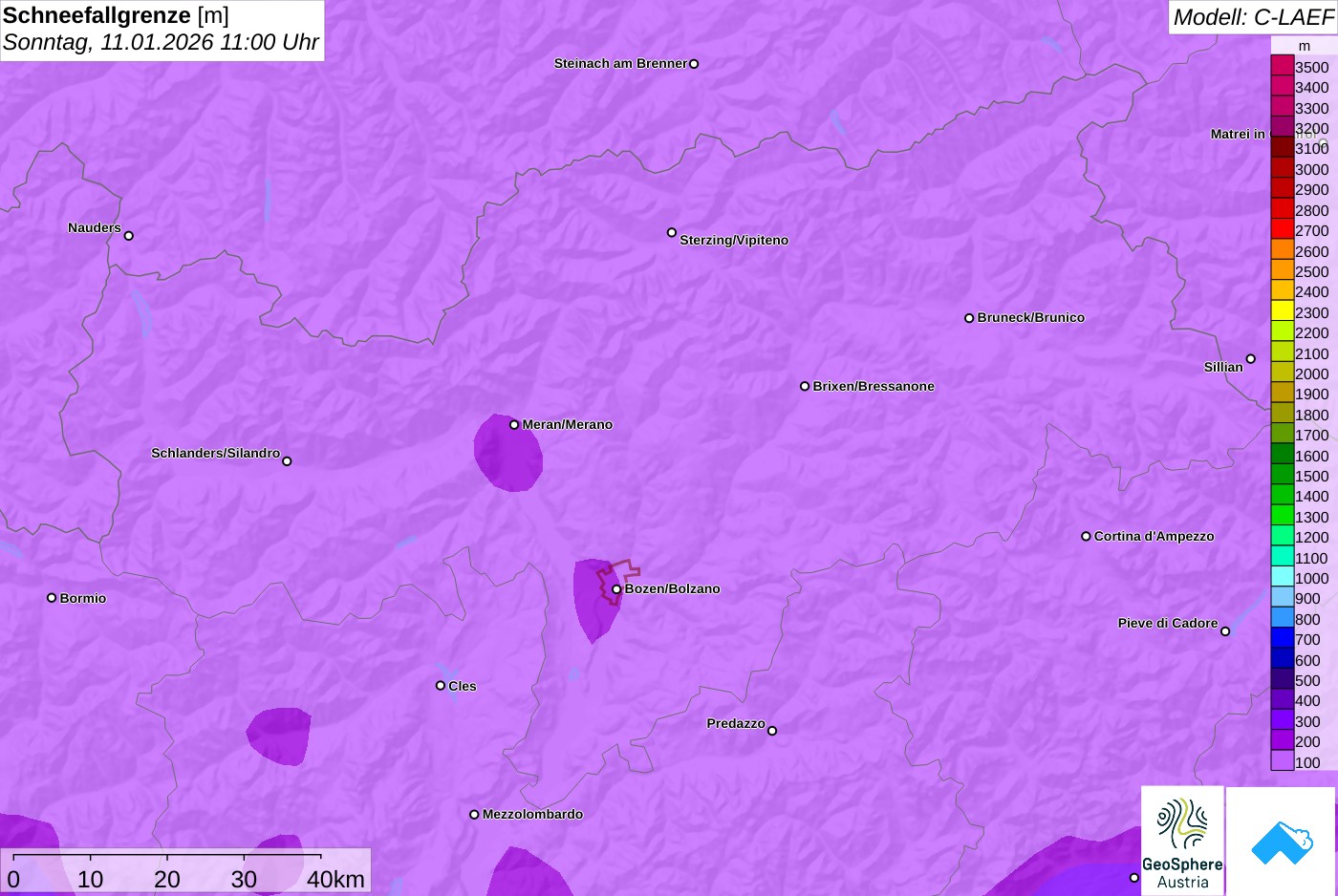Screen dimensions: 1338x896
Task: Select the Sillian marker dot
Action: pyautogui.click(x=1251, y=359)
